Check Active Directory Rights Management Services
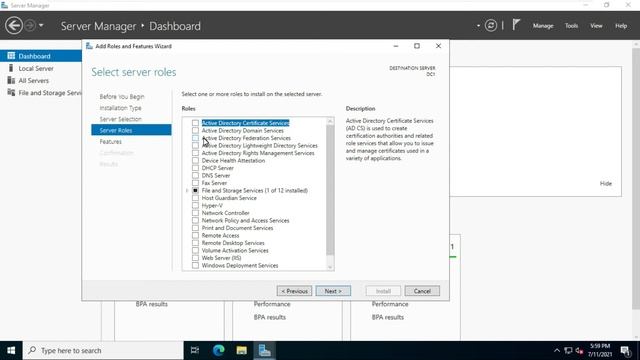The height and width of the screenshot is (360, 640). [x=195, y=153]
